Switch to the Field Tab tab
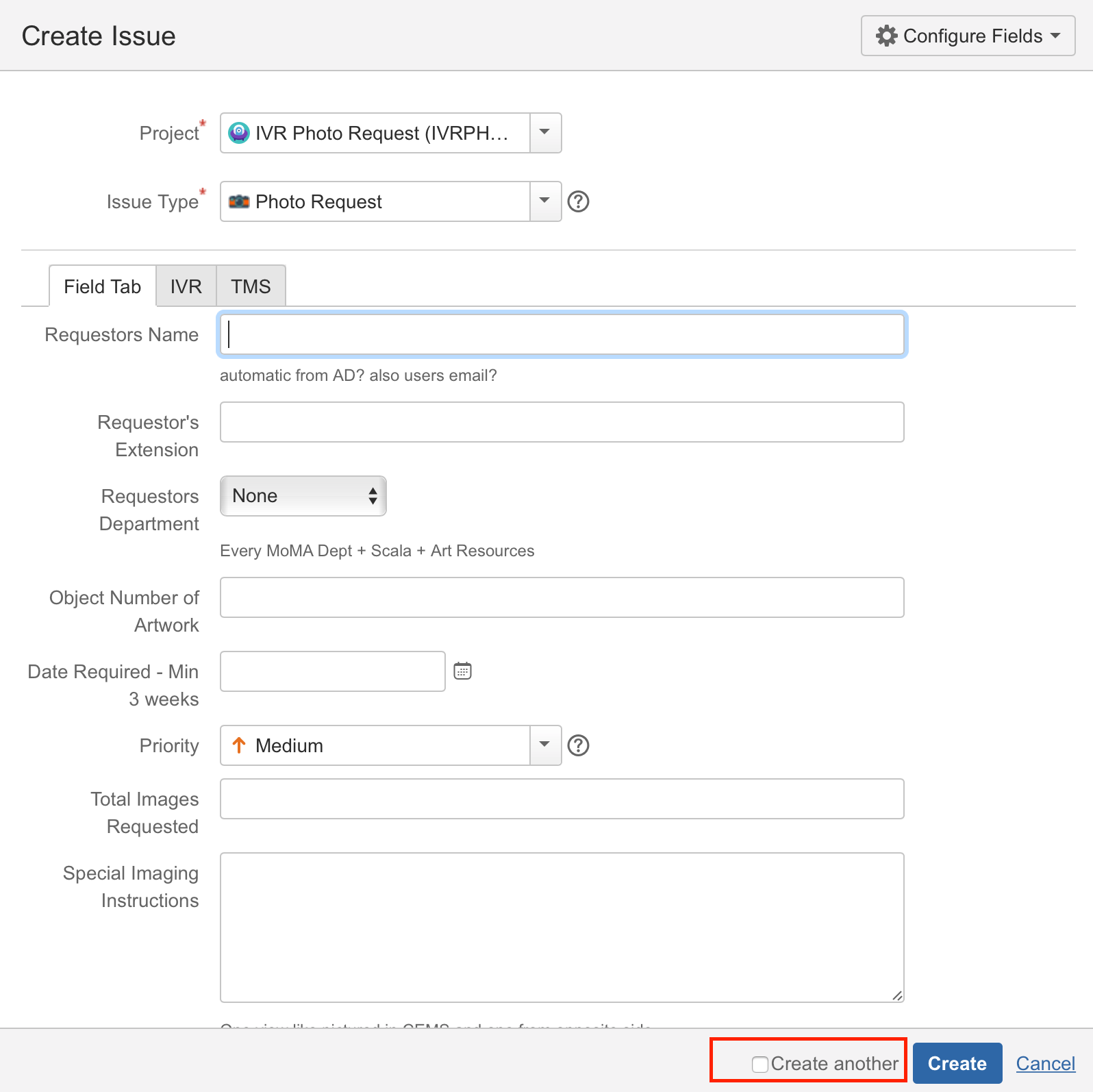The image size is (1093, 1092). click(x=103, y=286)
